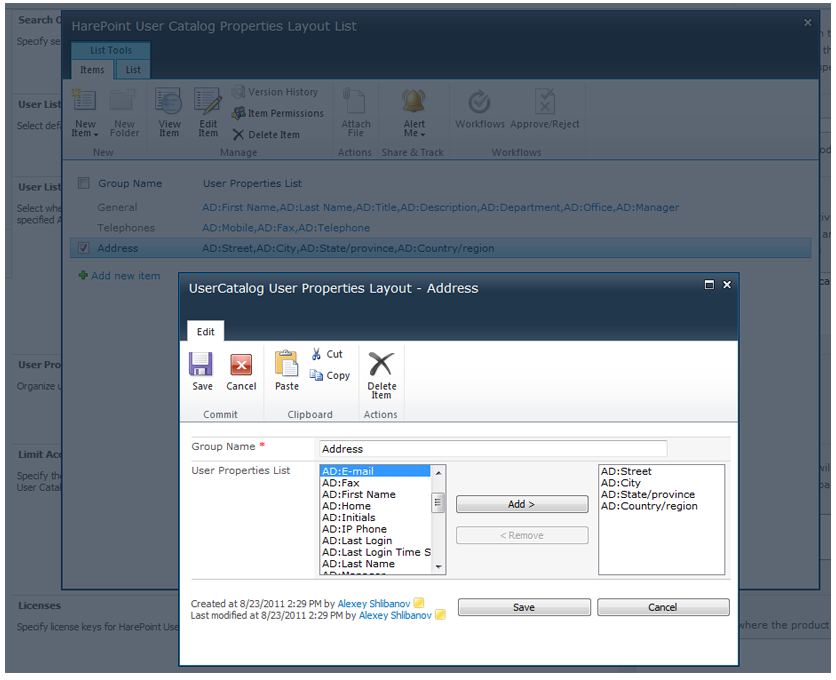Select AD:Initials in available list
This screenshot has height=680, width=836.
(375, 517)
